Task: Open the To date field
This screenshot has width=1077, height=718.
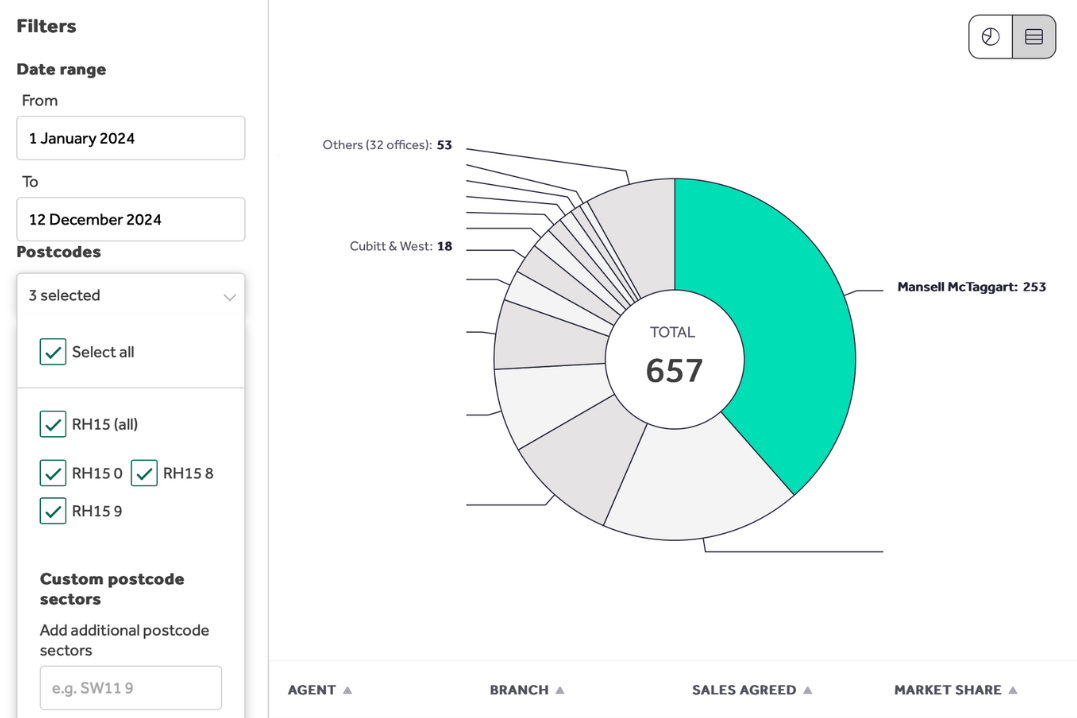Action: [131, 219]
